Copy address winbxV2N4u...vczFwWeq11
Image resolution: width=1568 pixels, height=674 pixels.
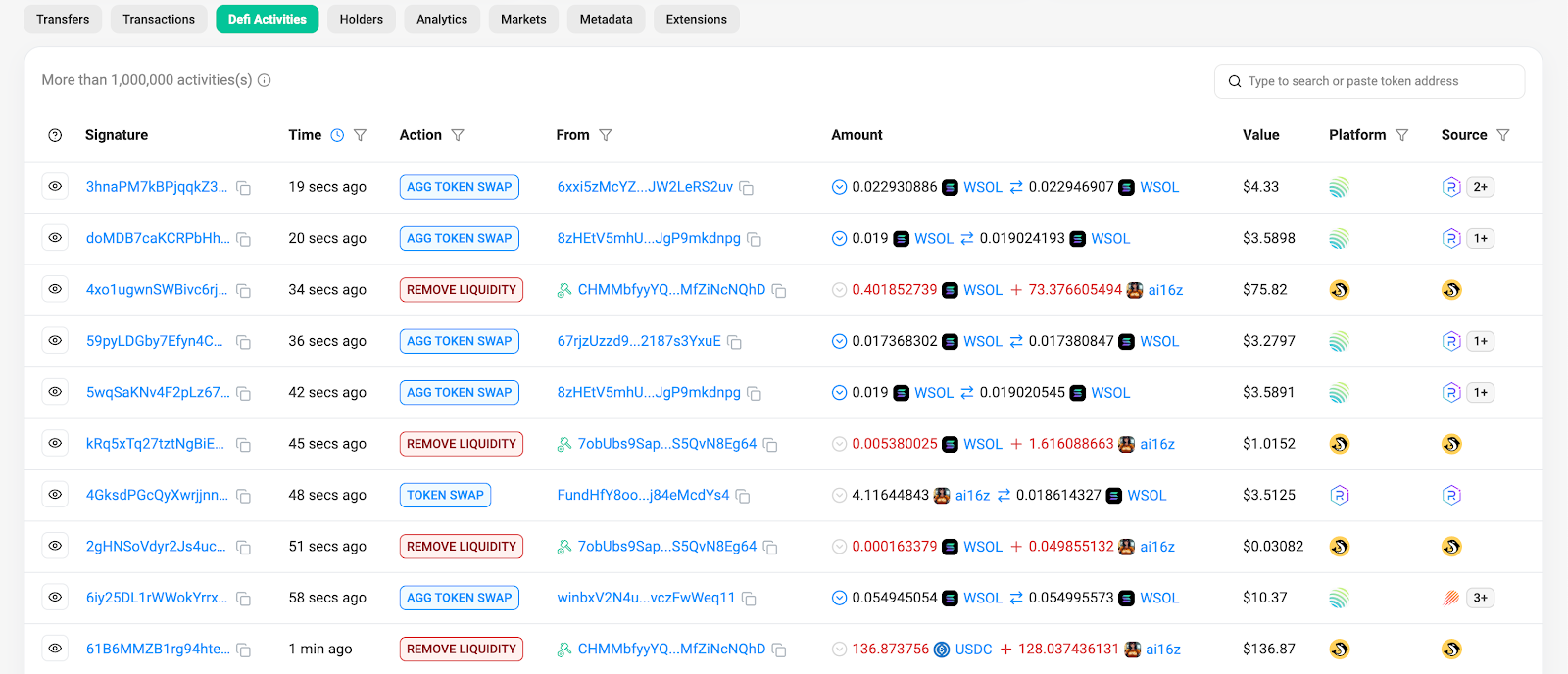[750, 599]
